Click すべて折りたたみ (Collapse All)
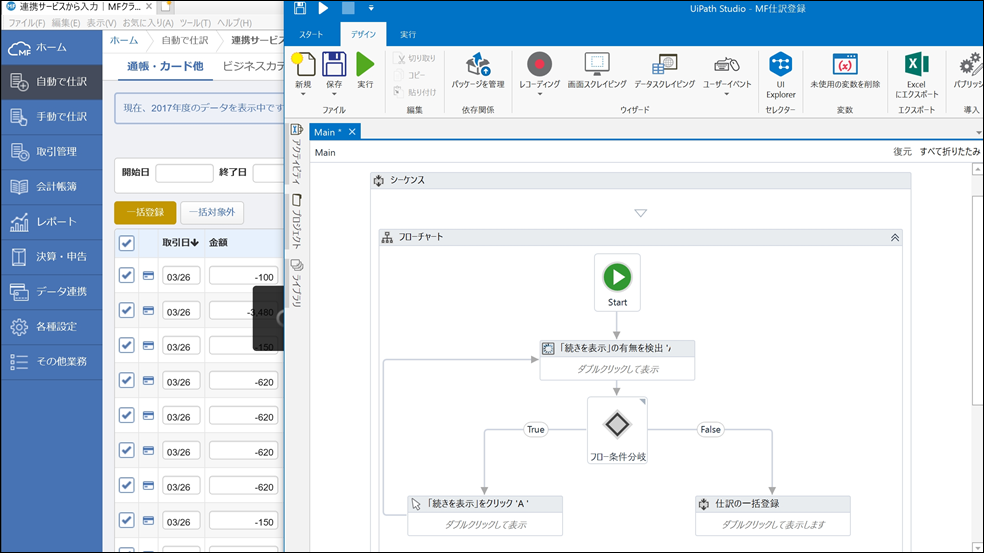 point(949,152)
